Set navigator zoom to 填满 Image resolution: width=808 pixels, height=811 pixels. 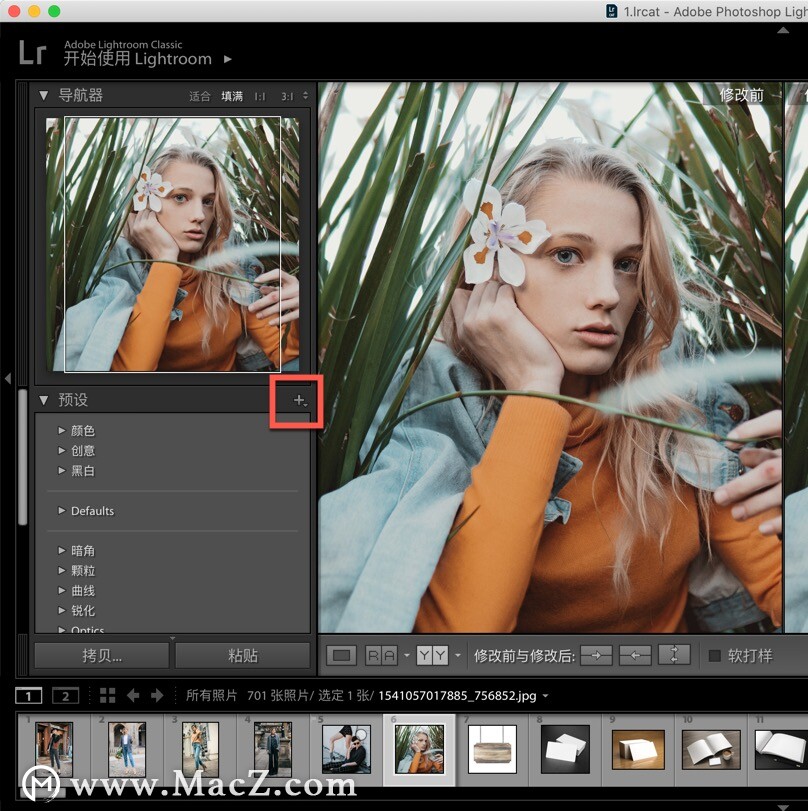232,96
